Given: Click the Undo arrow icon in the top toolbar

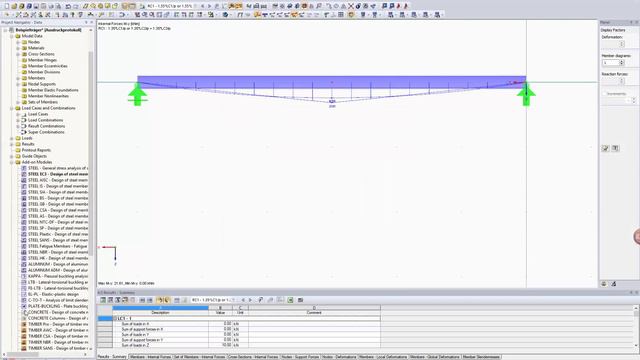Looking at the screenshot, I should 68,6.
